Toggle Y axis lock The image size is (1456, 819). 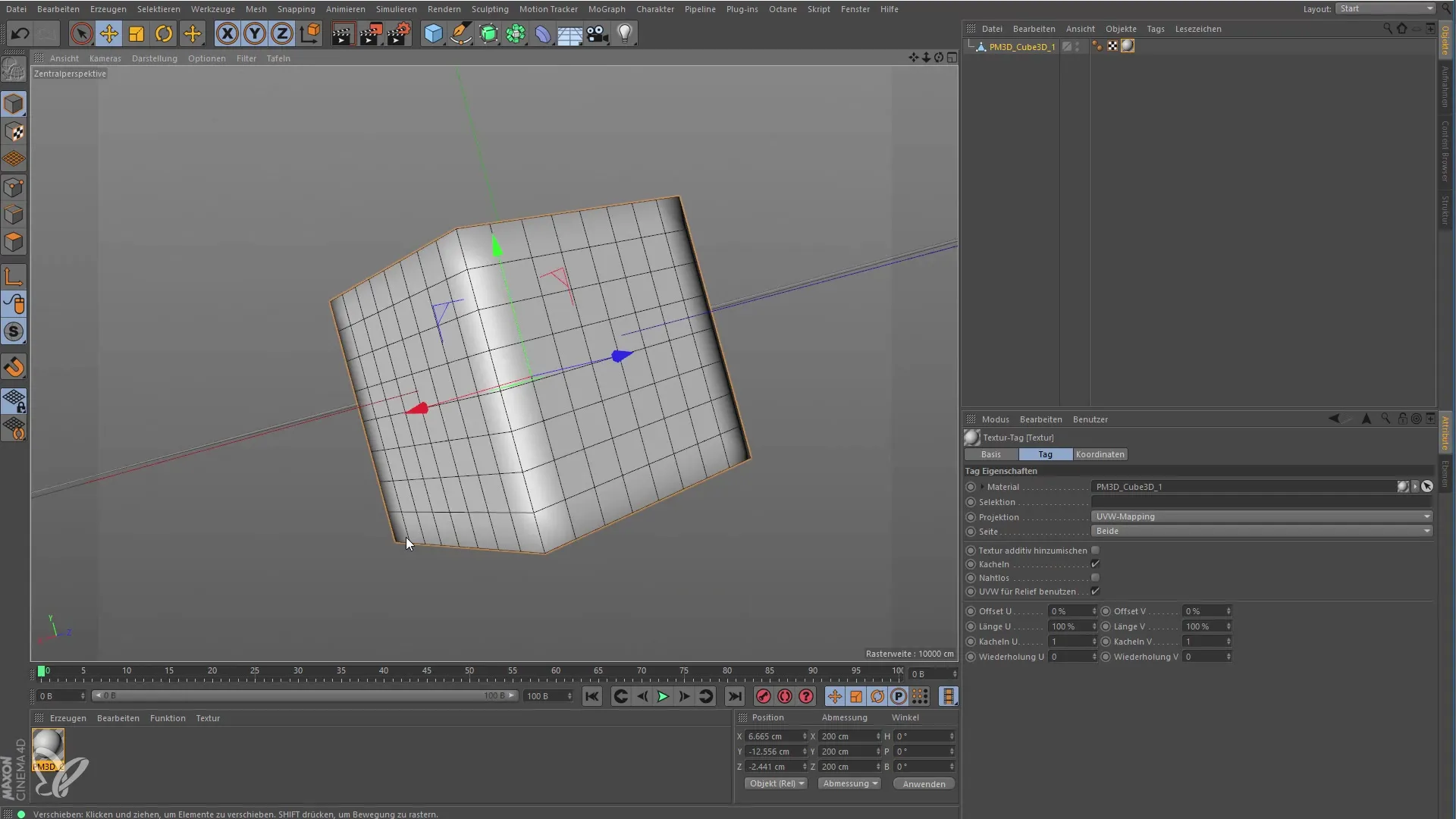(x=255, y=33)
